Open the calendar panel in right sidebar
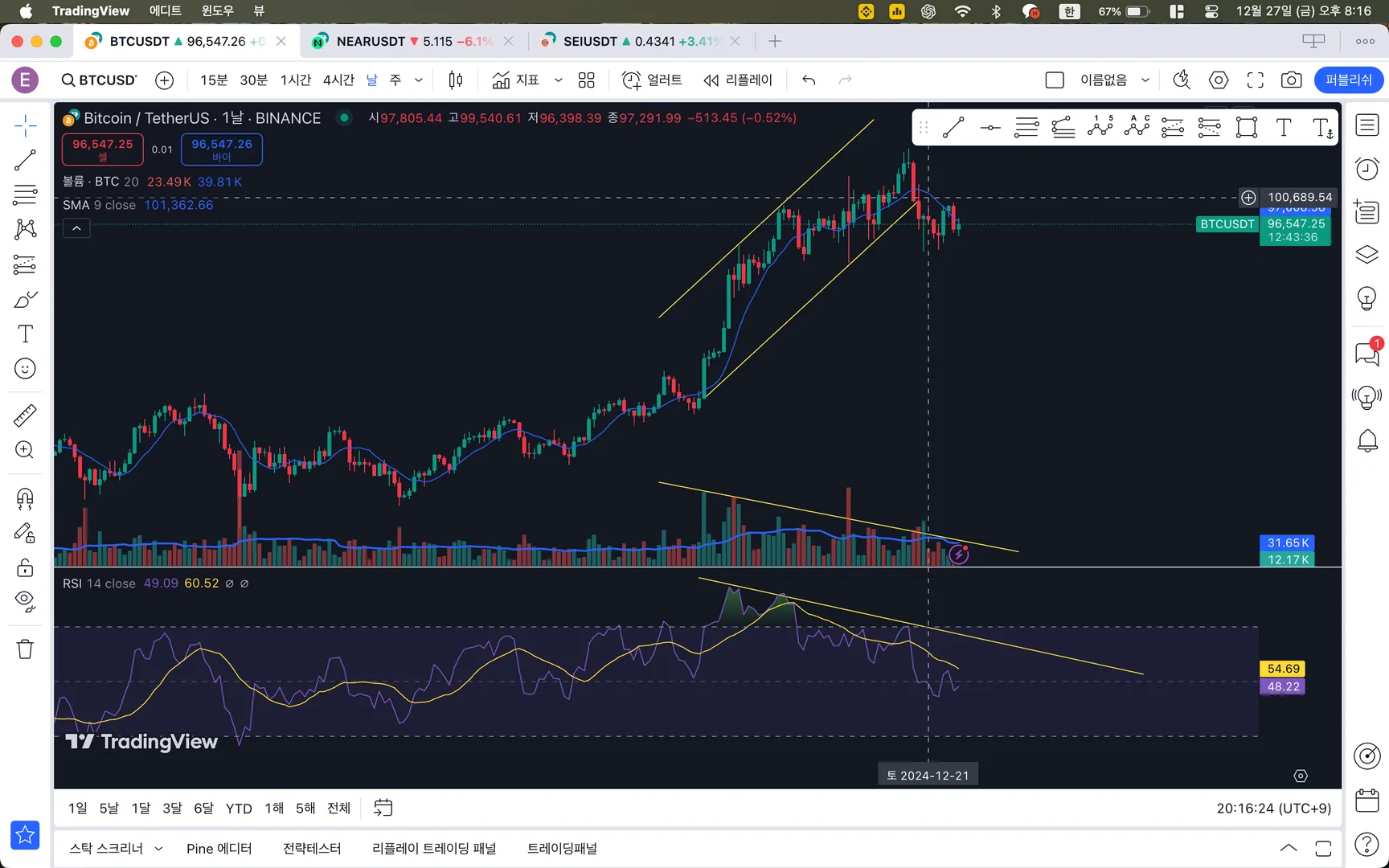The width and height of the screenshot is (1389, 868). click(1367, 800)
